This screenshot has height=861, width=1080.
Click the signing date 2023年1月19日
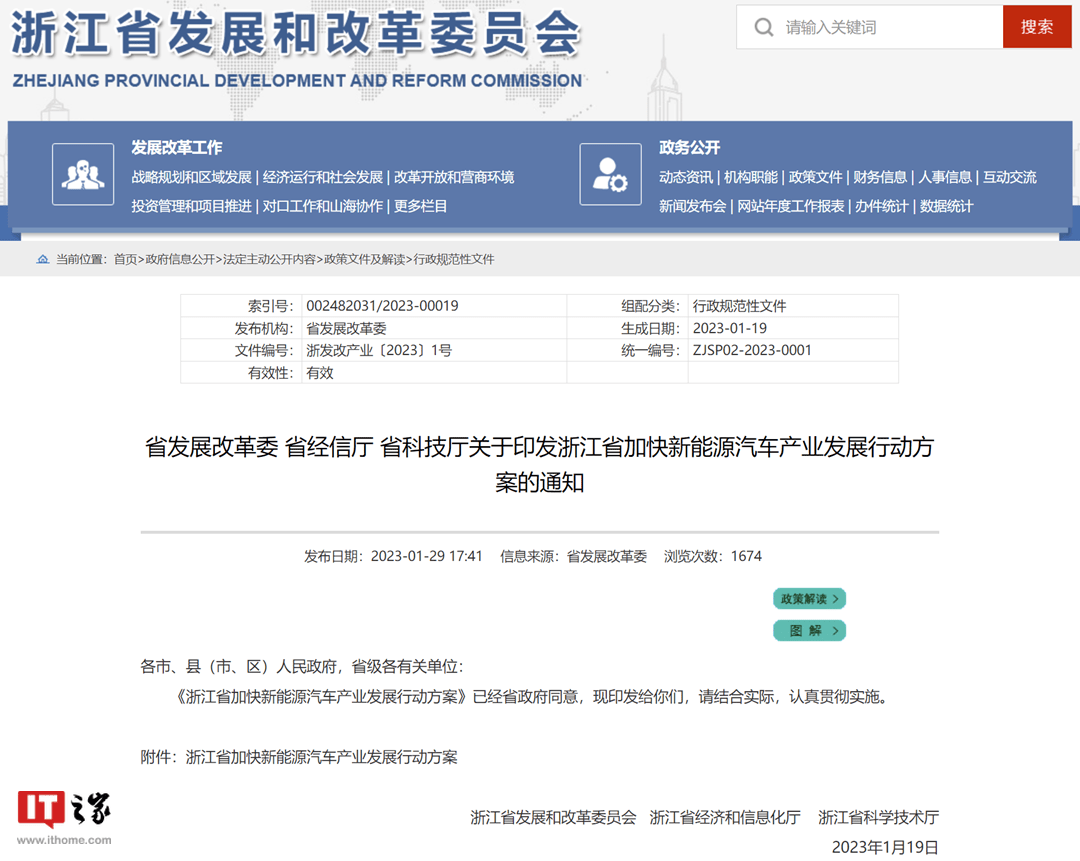click(x=885, y=847)
